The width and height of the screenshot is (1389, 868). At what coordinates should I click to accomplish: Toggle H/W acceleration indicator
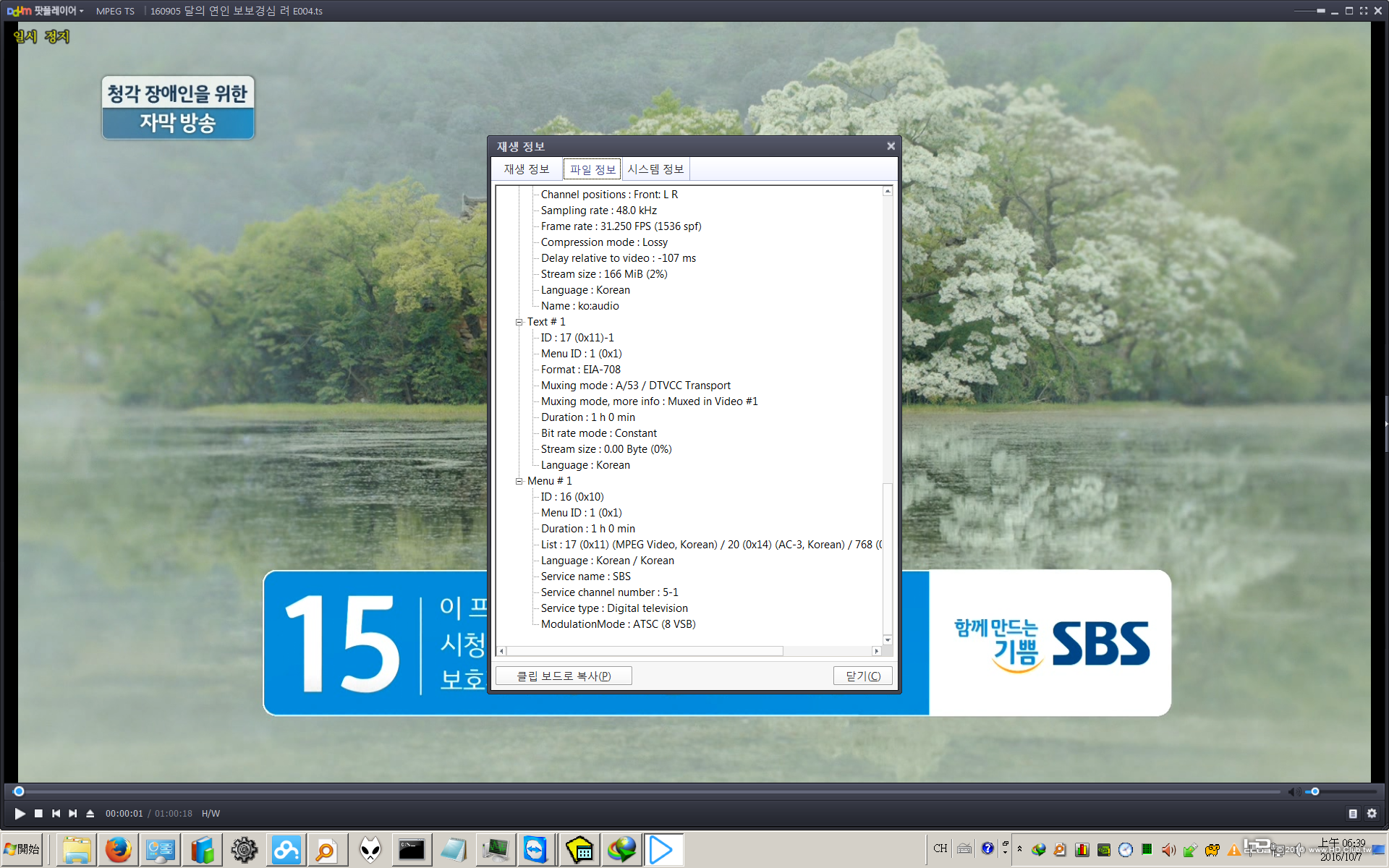tap(211, 813)
